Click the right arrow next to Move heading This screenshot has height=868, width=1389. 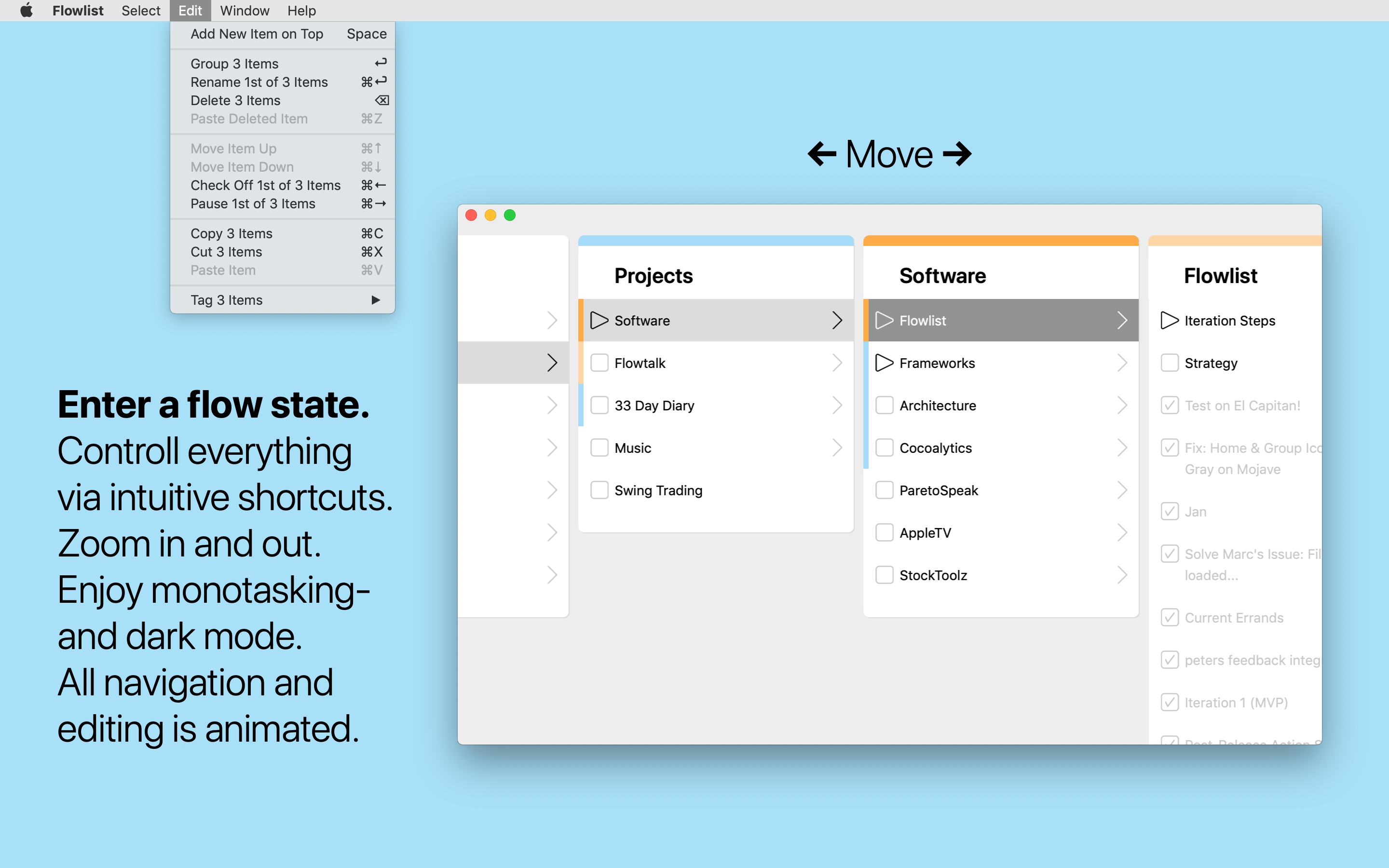pyautogui.click(x=957, y=154)
